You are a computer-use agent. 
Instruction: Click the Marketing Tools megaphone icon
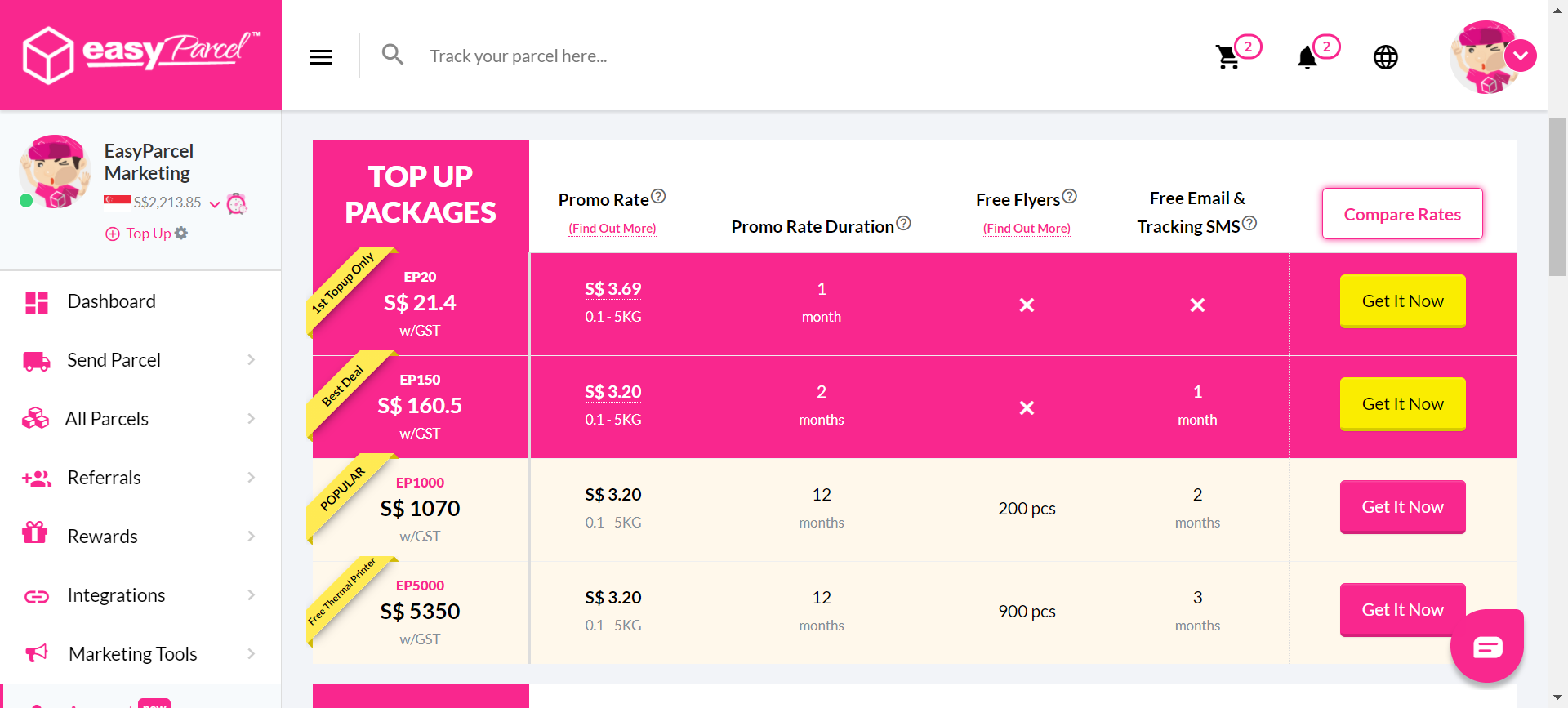pos(36,652)
